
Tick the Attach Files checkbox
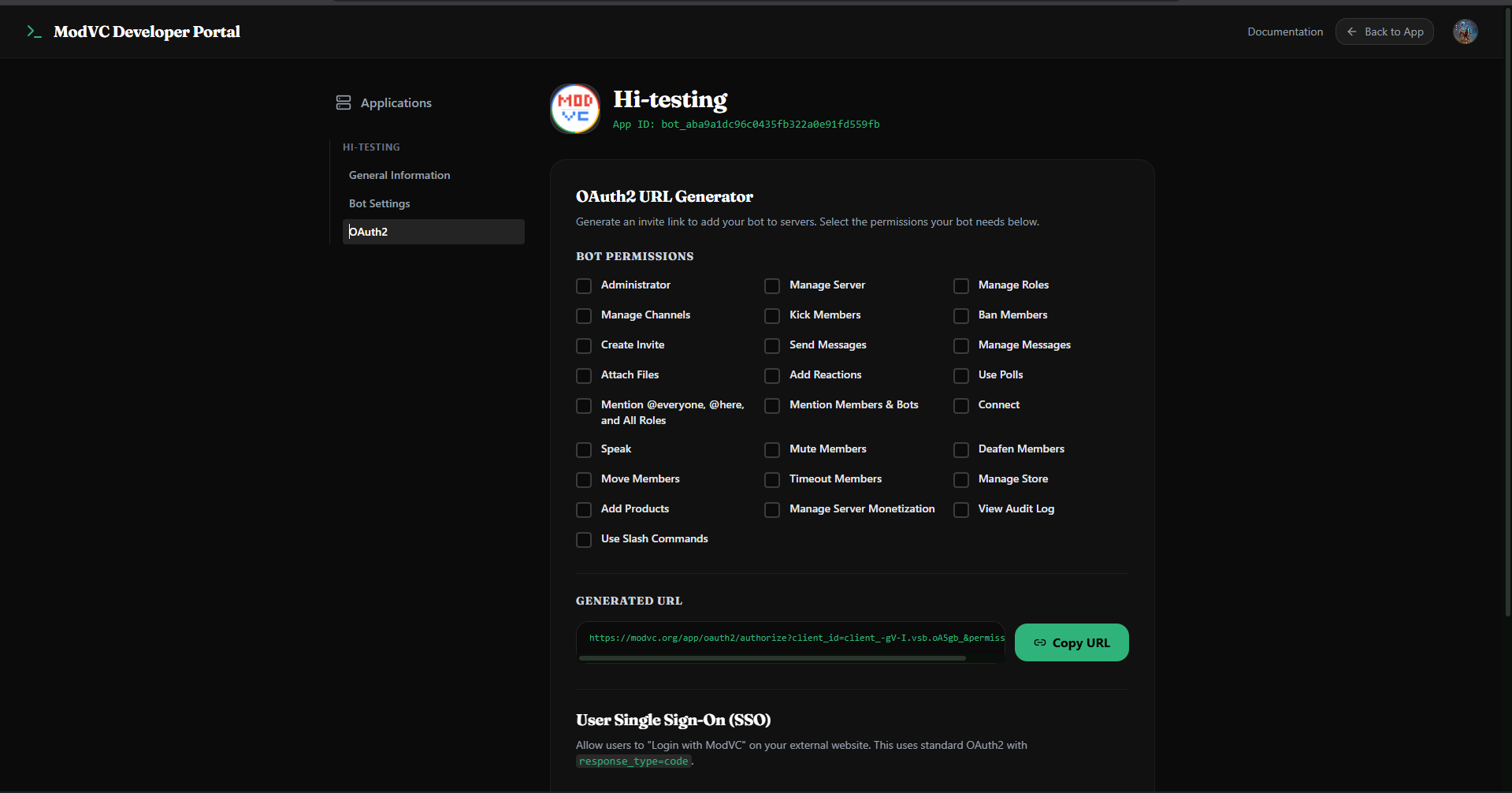coord(584,375)
